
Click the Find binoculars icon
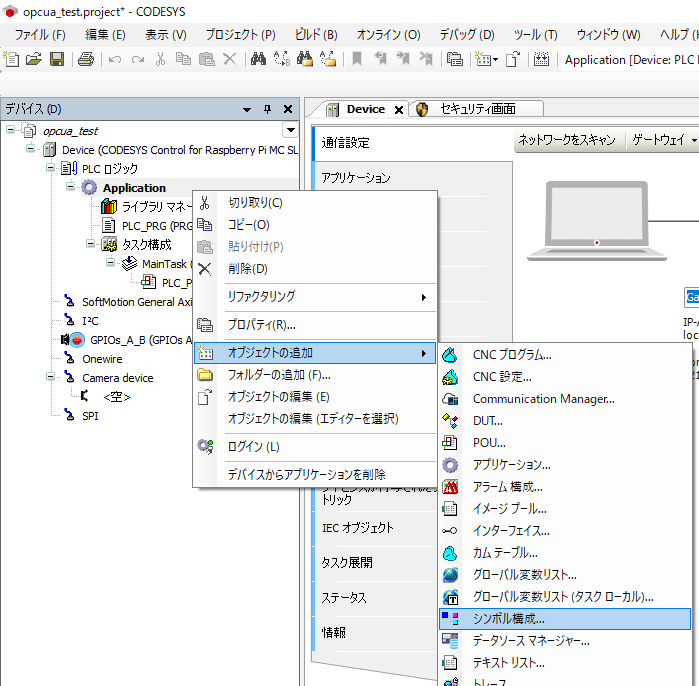pyautogui.click(x=259, y=59)
